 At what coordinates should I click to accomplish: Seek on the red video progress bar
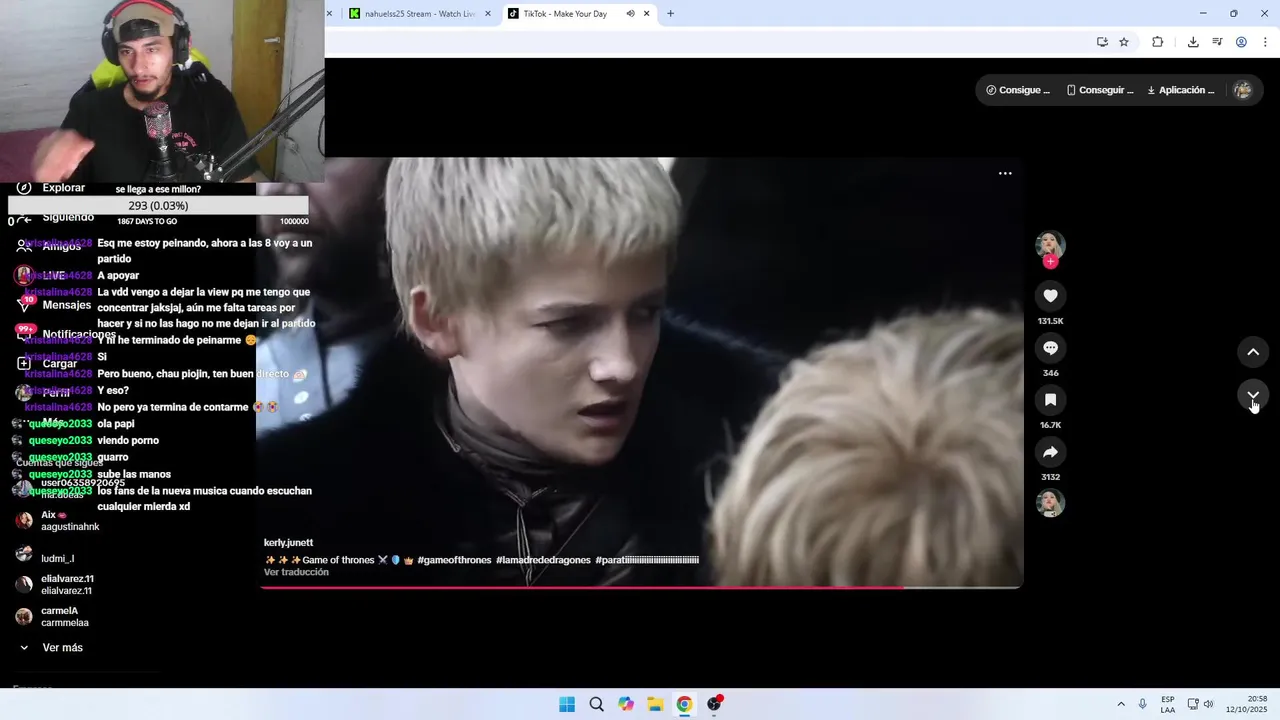coord(640,587)
